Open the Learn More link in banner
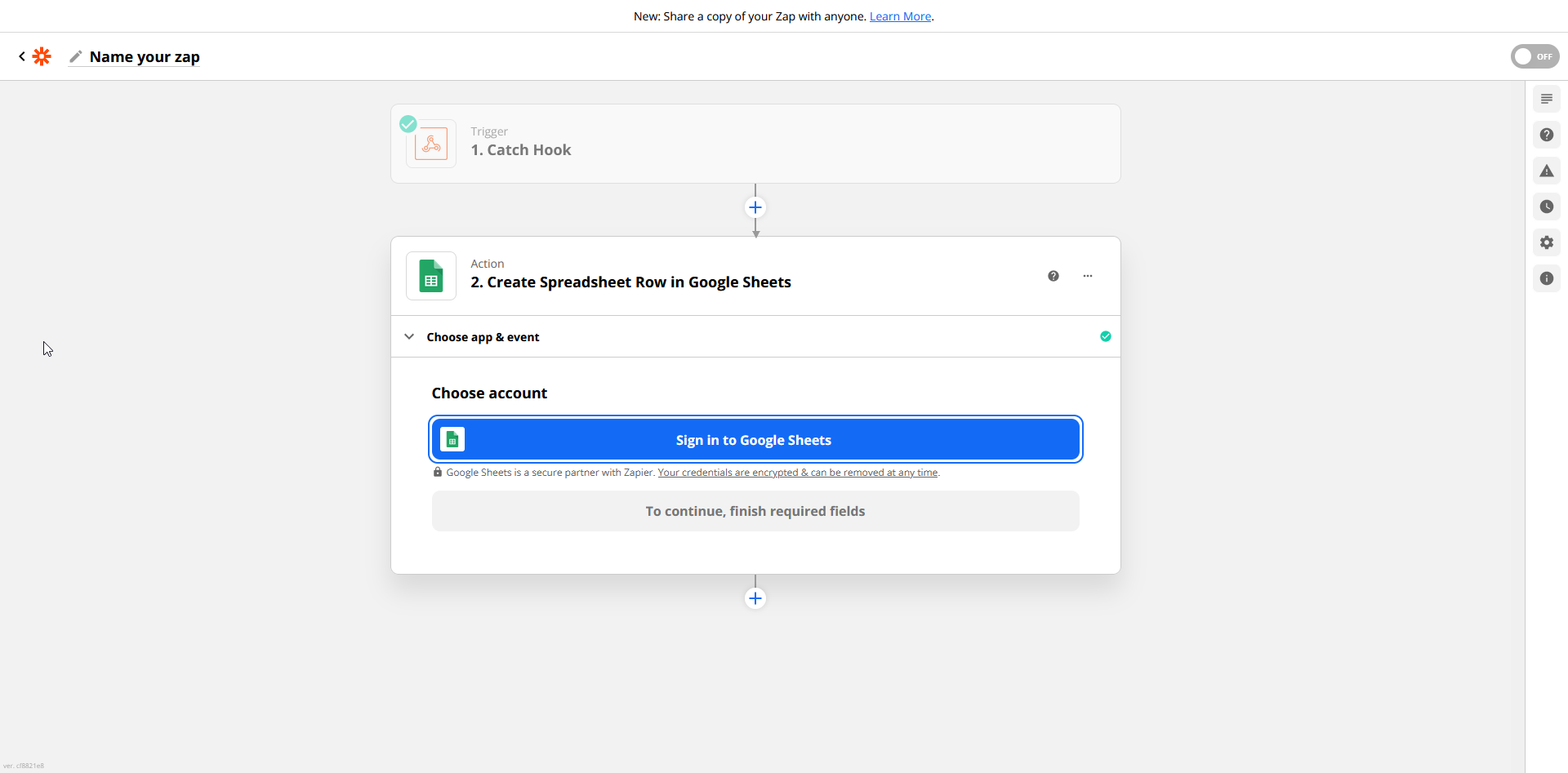This screenshot has height=773, width=1568. (x=900, y=16)
